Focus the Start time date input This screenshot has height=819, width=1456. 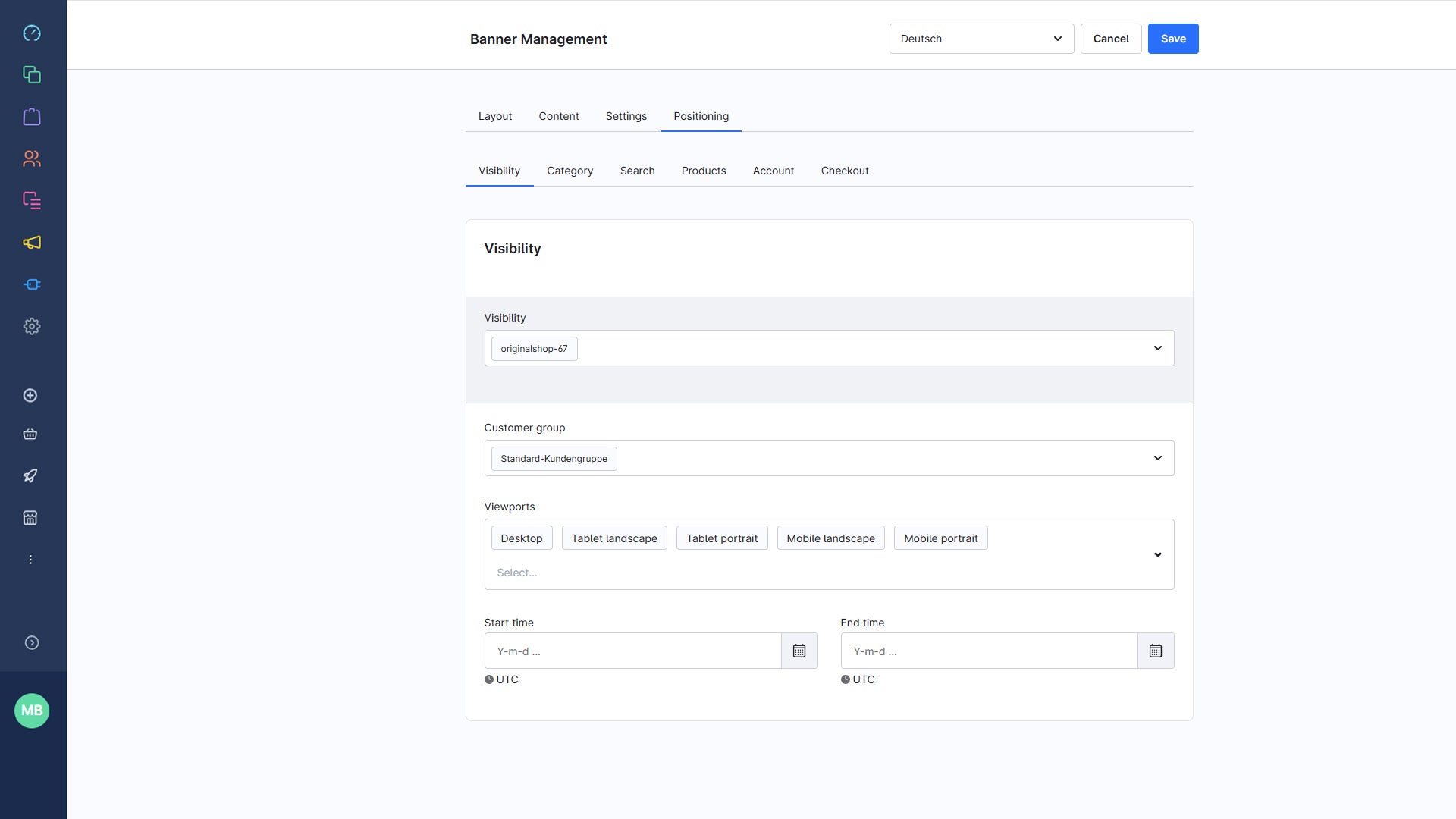633,651
